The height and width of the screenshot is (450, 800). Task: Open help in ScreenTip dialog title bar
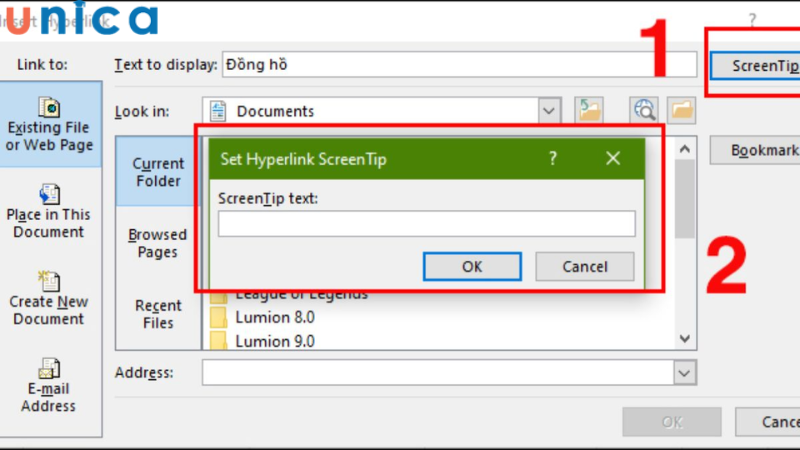click(x=553, y=159)
